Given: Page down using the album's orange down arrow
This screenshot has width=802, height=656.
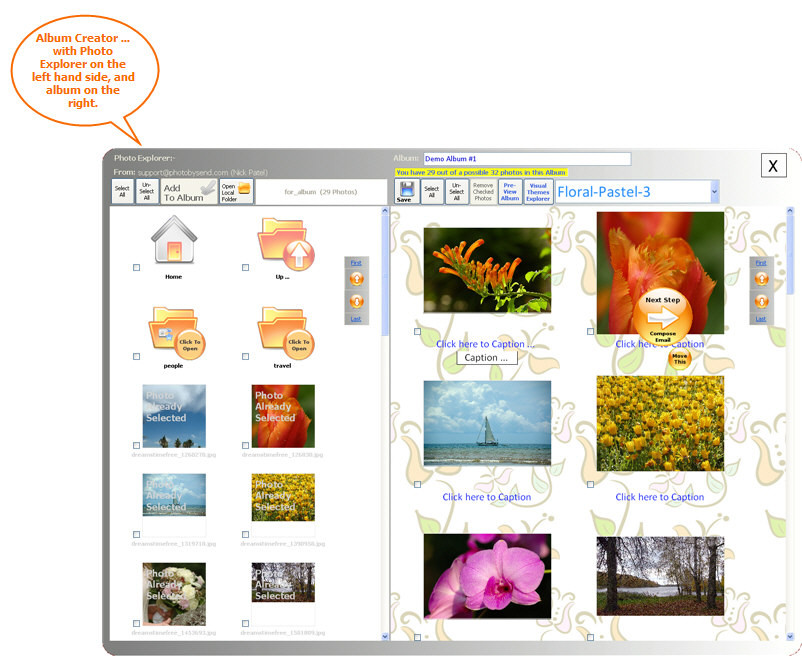Looking at the screenshot, I should [x=762, y=301].
